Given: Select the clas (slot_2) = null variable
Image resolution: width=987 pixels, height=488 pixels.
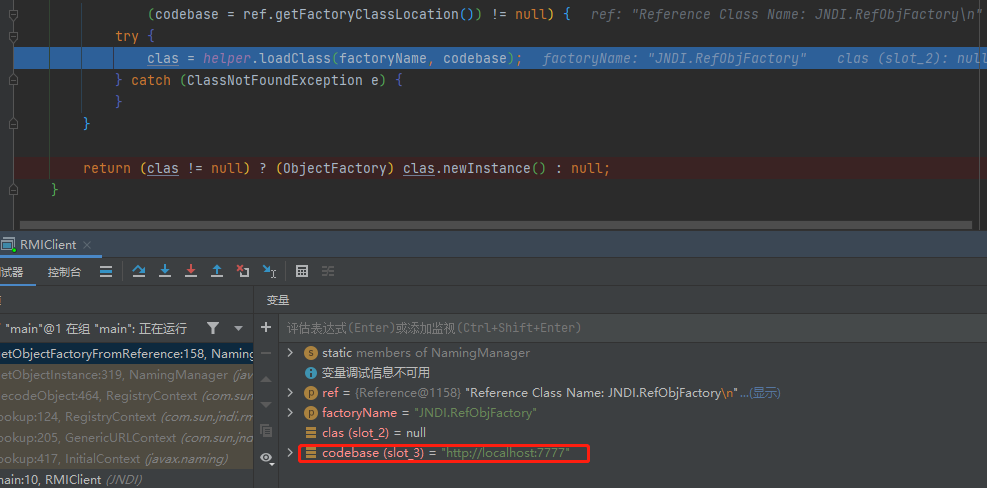Looking at the screenshot, I should coord(374,433).
